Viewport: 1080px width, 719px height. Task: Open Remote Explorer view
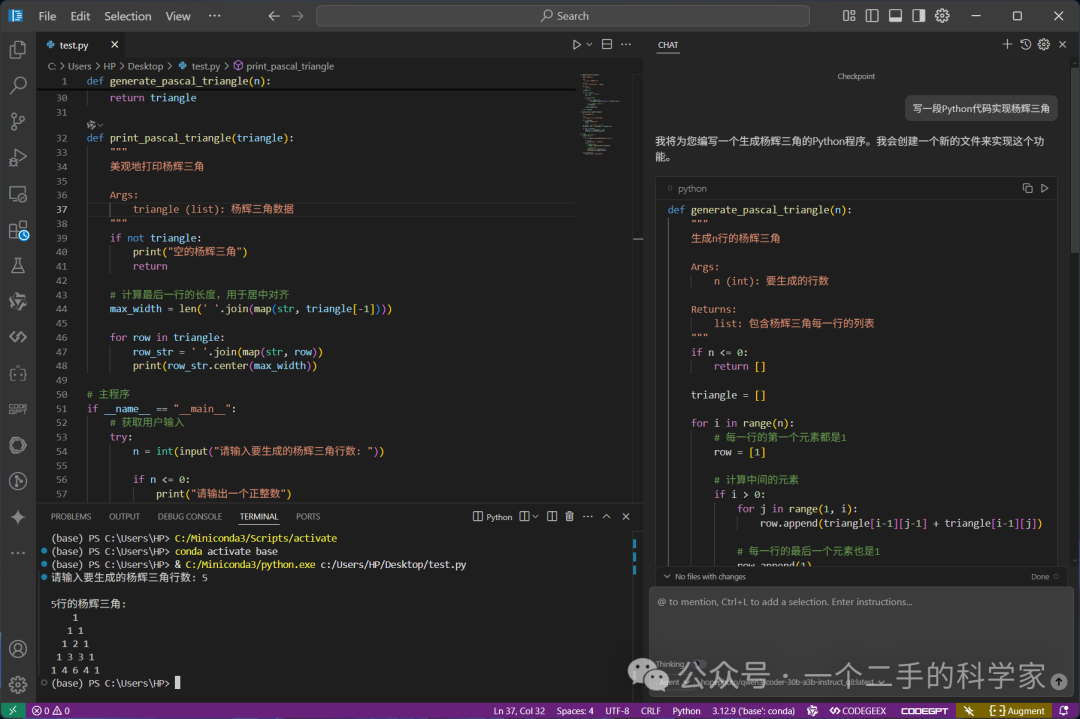(18, 194)
